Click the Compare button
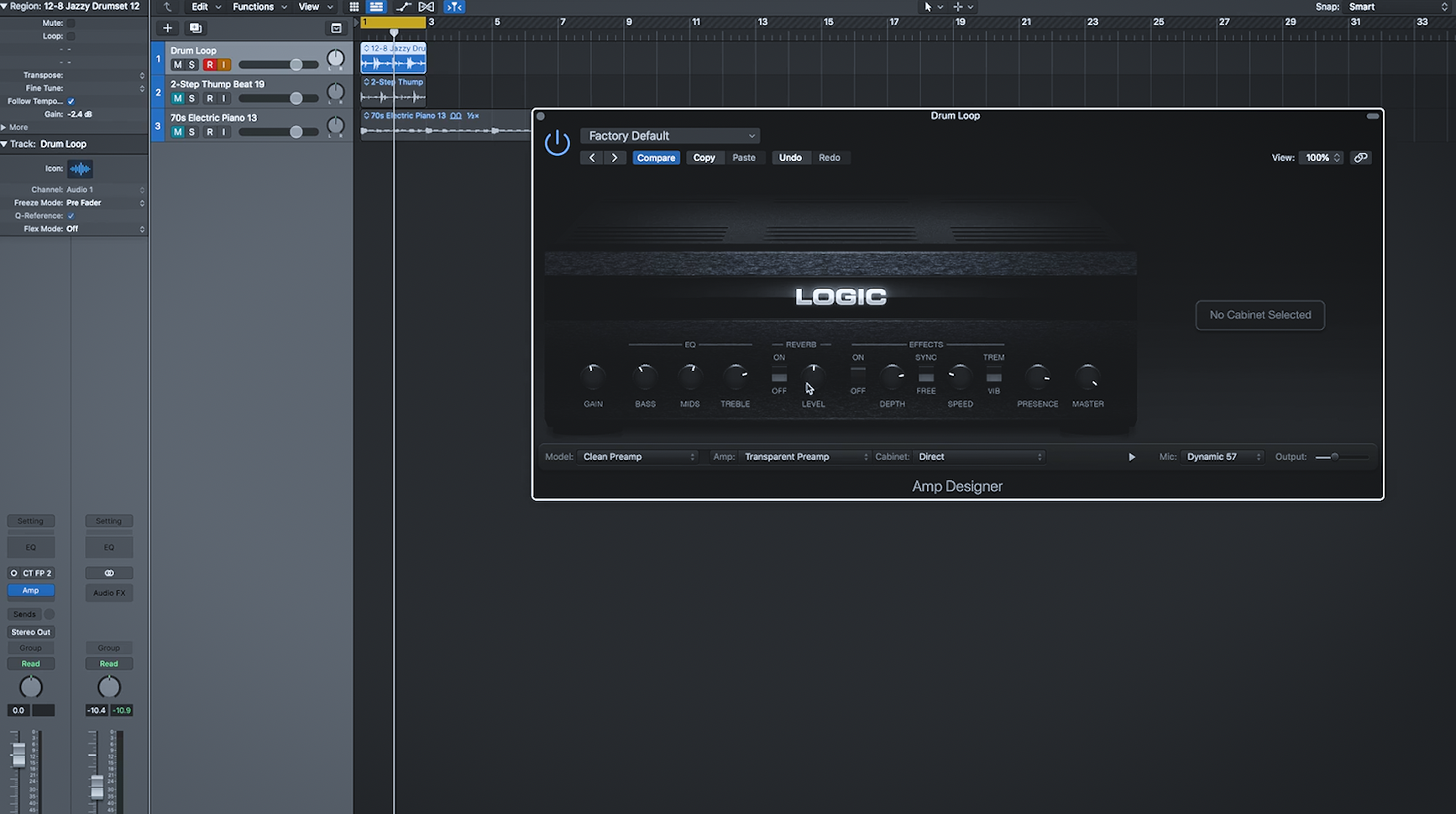Viewport: 1456px width, 814px height. pos(656,158)
